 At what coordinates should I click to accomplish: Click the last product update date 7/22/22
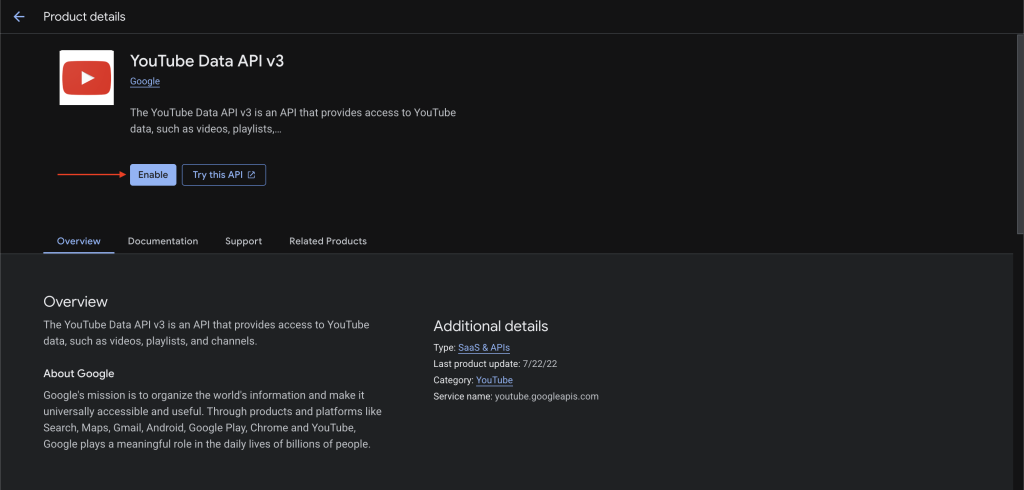540,364
